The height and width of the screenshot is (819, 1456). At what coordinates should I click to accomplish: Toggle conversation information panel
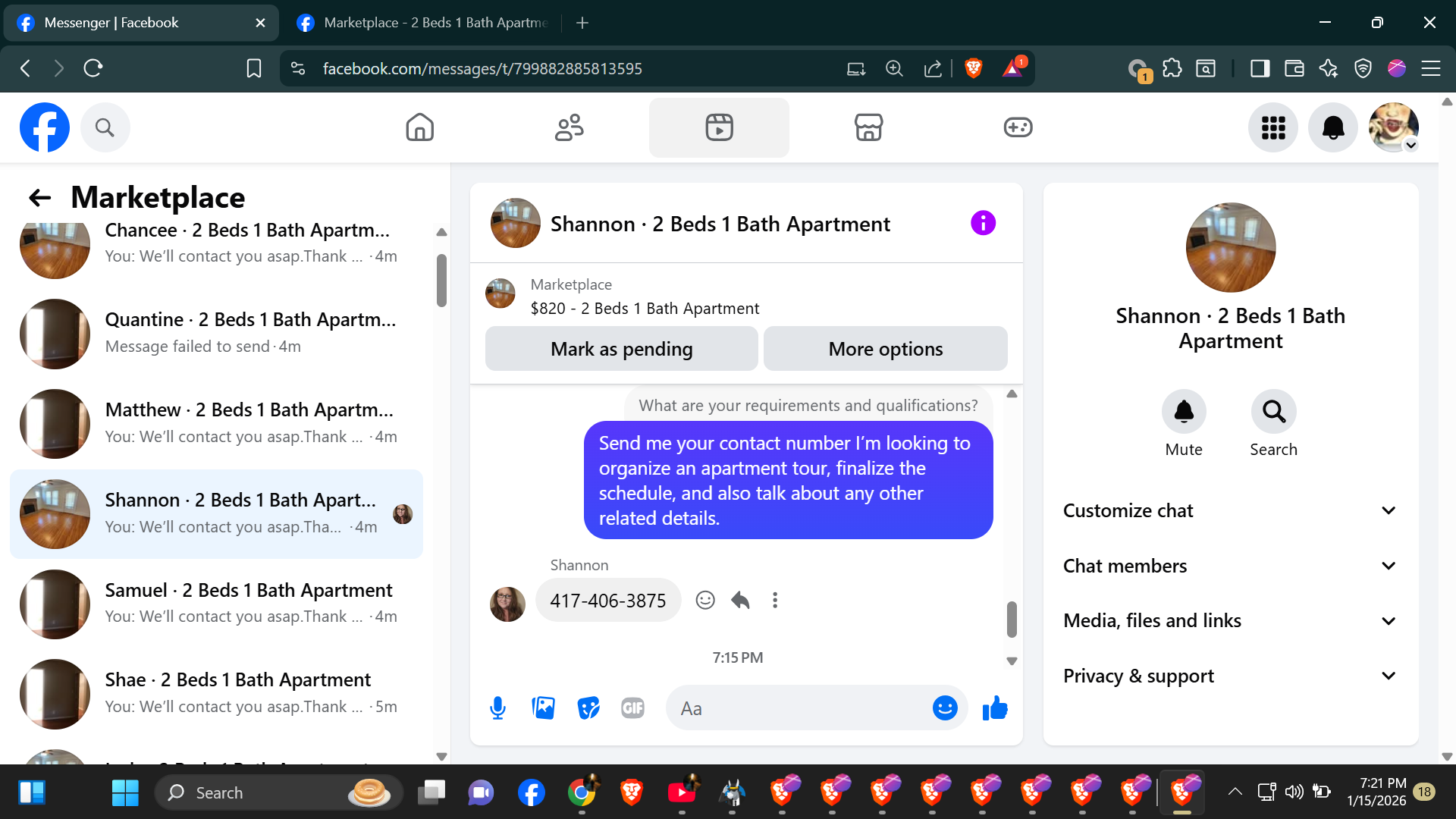click(983, 223)
